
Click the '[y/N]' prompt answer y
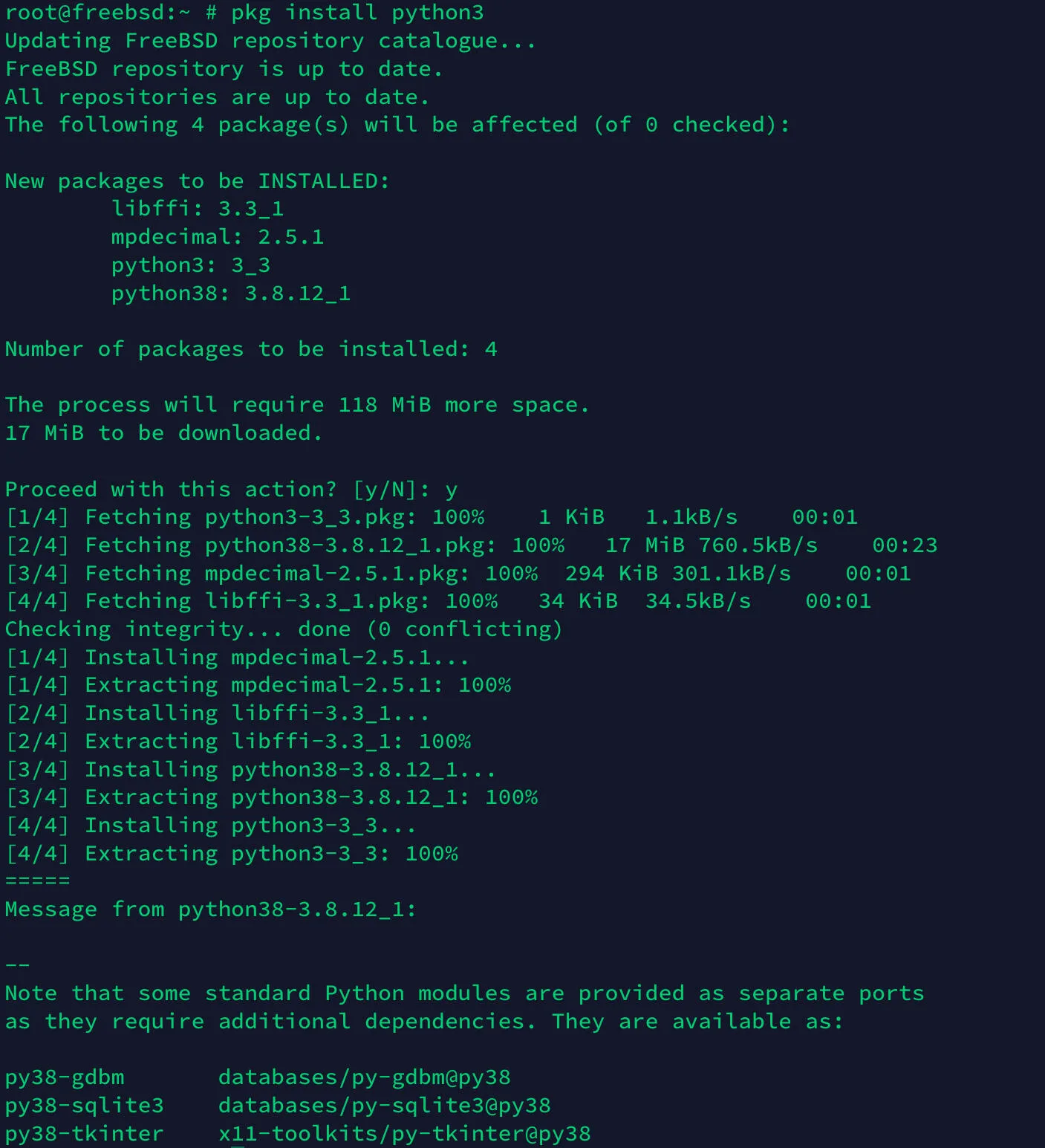click(451, 490)
